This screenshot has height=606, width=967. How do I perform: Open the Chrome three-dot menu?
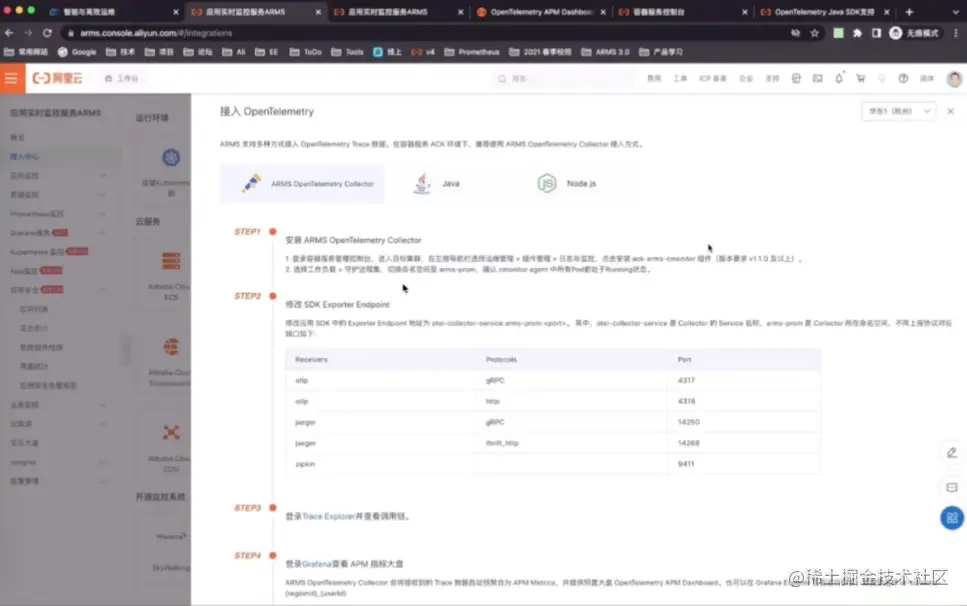956,33
